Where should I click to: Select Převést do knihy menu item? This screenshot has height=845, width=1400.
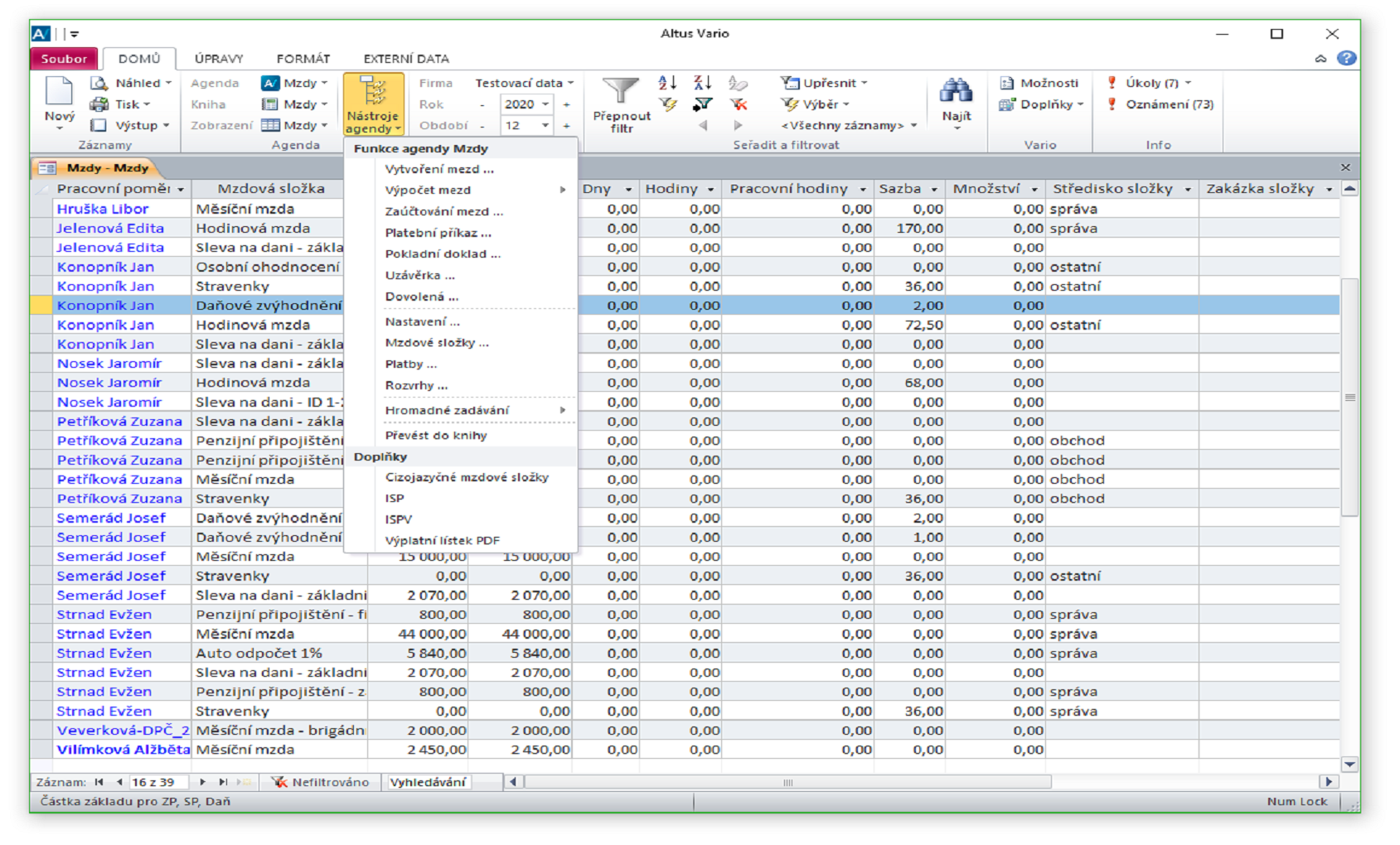461,435
